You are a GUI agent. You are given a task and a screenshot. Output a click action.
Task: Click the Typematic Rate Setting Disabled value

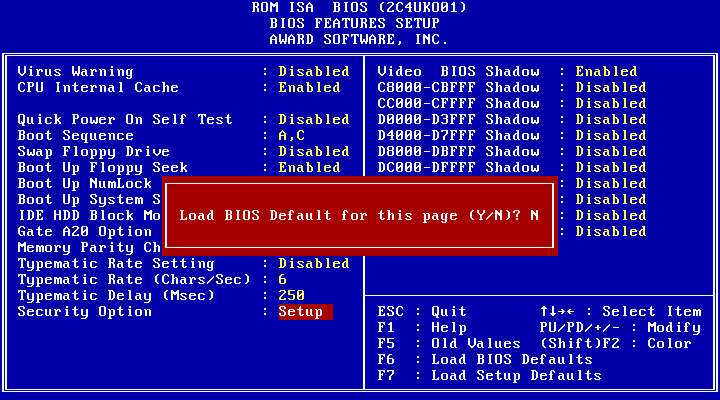pos(314,264)
